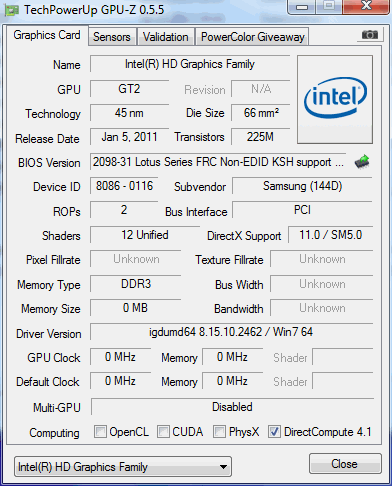This screenshot has width=392, height=486.
Task: Click the BIOS save chip icon
Action: click(x=362, y=162)
